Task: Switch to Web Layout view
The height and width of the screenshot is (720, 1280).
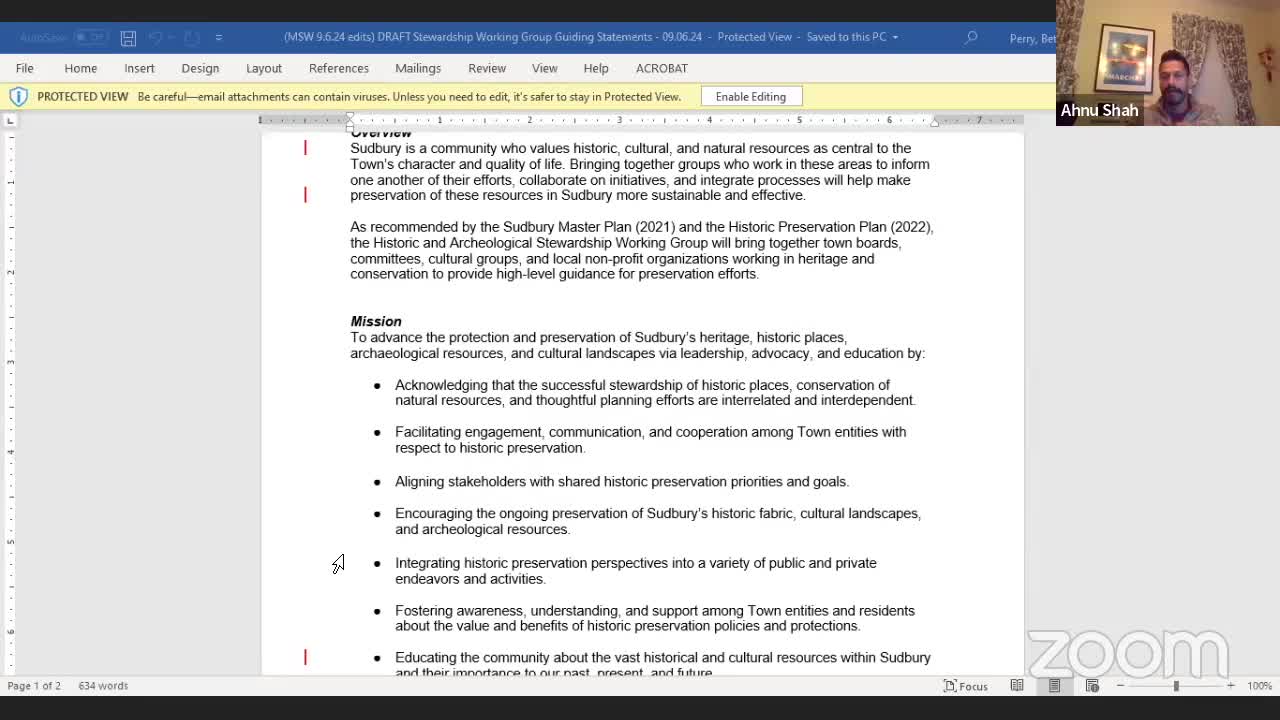Action: point(1092,686)
